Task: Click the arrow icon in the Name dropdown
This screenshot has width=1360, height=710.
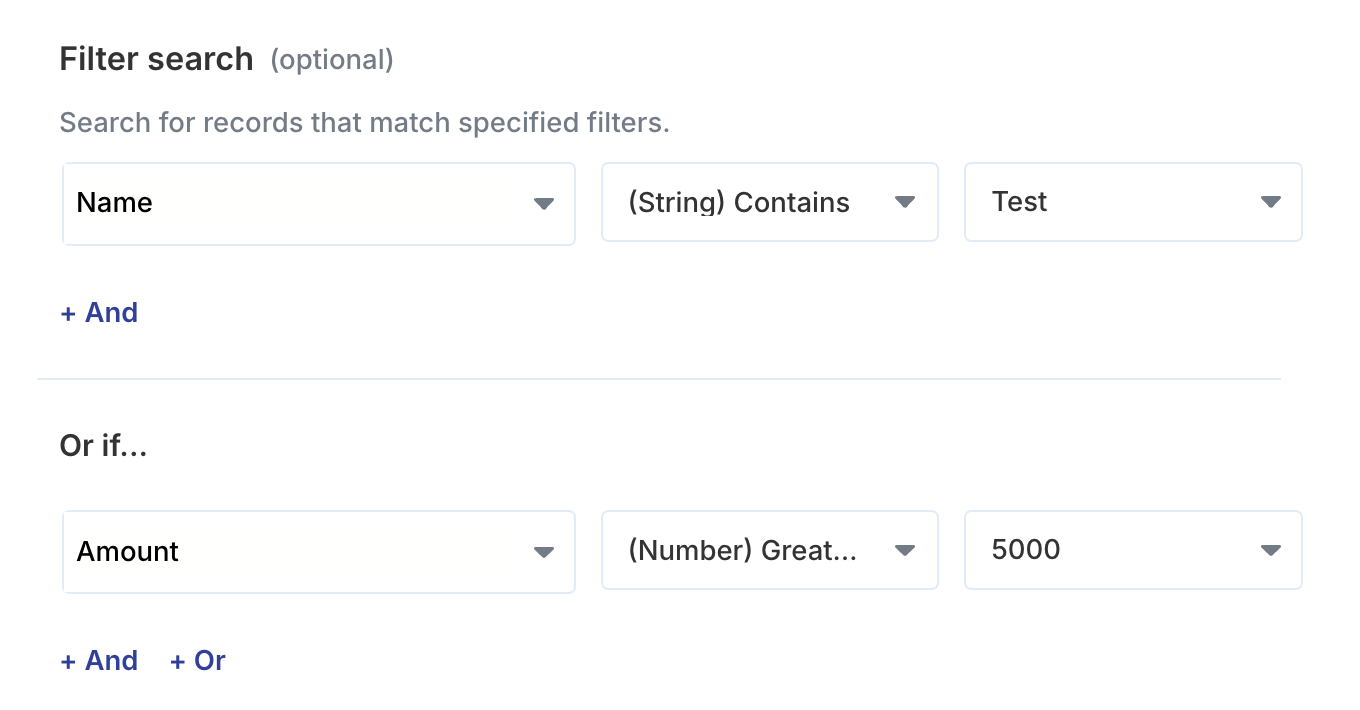Action: pyautogui.click(x=544, y=204)
